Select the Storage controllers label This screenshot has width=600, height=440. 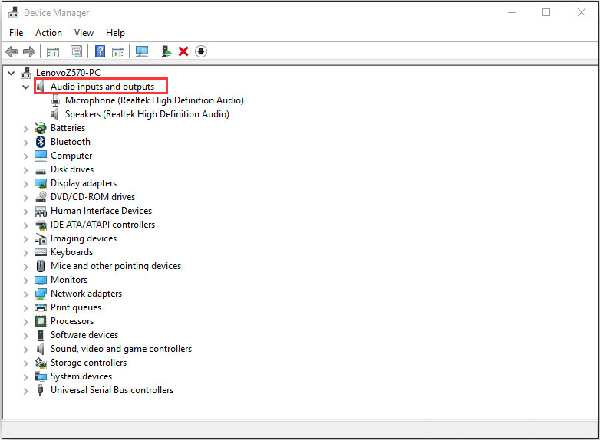[x=88, y=362]
